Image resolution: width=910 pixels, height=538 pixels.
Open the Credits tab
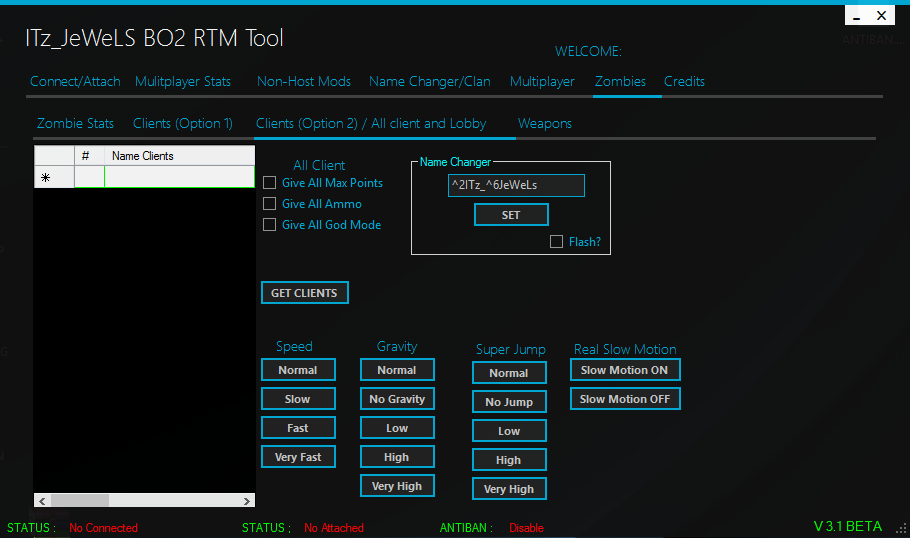point(684,81)
